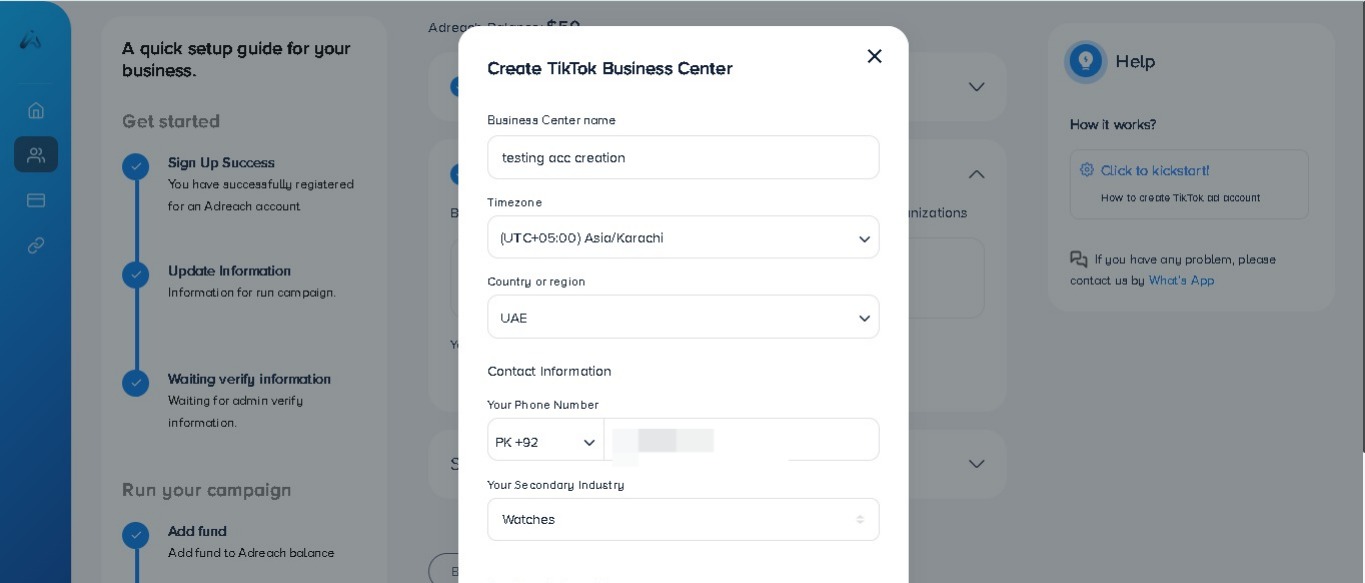Collapse the expanded section chevron behind dialog
This screenshot has height=583, width=1365.
(x=977, y=174)
